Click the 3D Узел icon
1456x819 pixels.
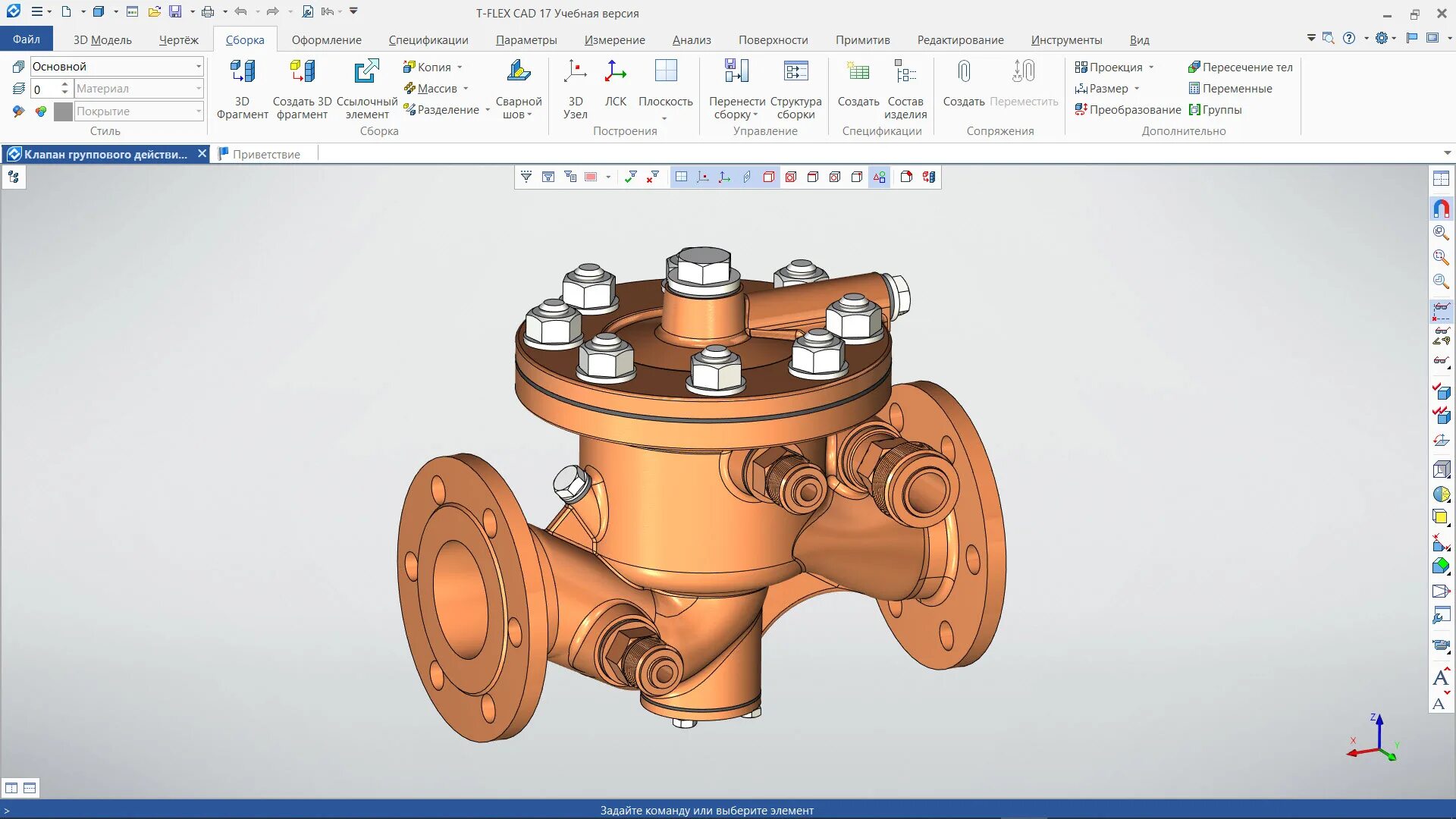point(575,72)
